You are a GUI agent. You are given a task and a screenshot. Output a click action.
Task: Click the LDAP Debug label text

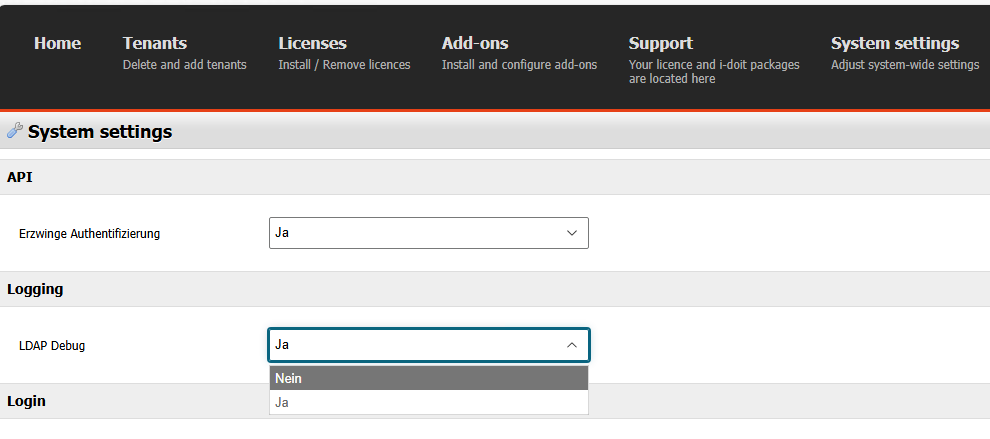52,345
